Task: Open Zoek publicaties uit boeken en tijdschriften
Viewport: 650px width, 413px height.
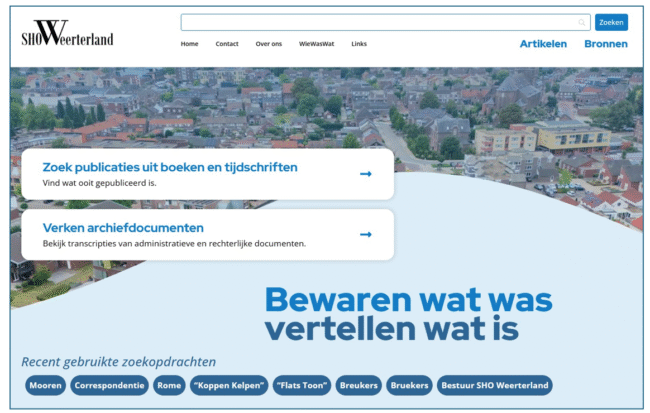Action: pos(170,168)
